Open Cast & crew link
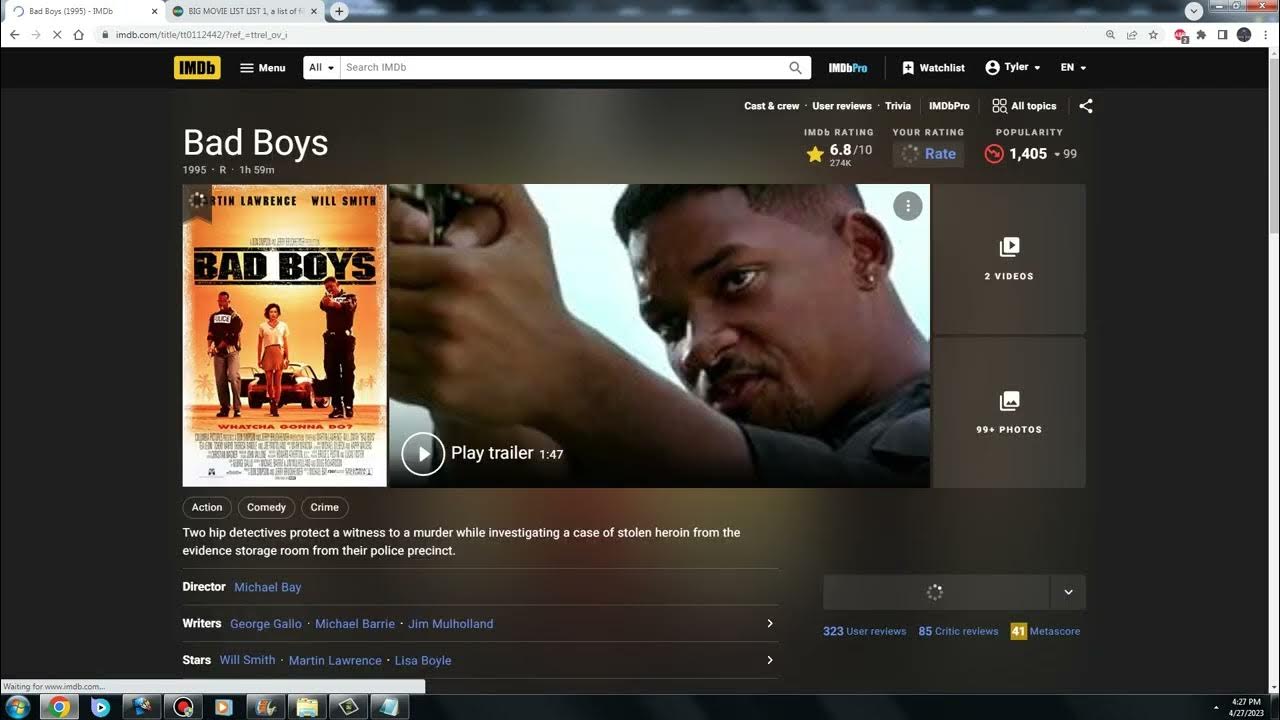 772,106
